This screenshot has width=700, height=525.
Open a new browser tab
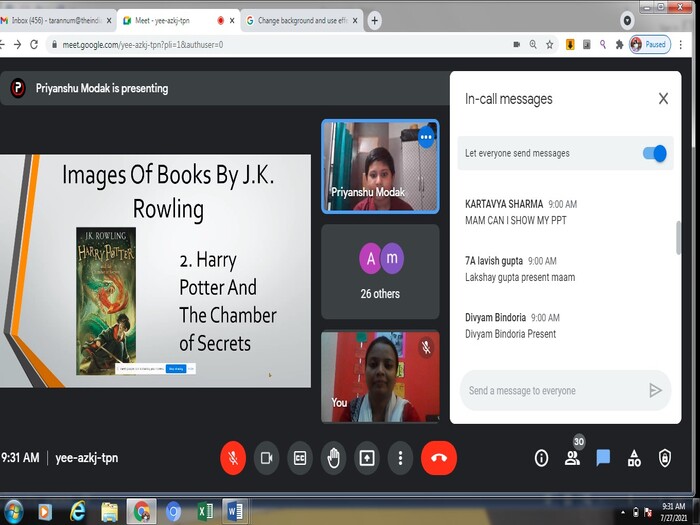[x=375, y=21]
